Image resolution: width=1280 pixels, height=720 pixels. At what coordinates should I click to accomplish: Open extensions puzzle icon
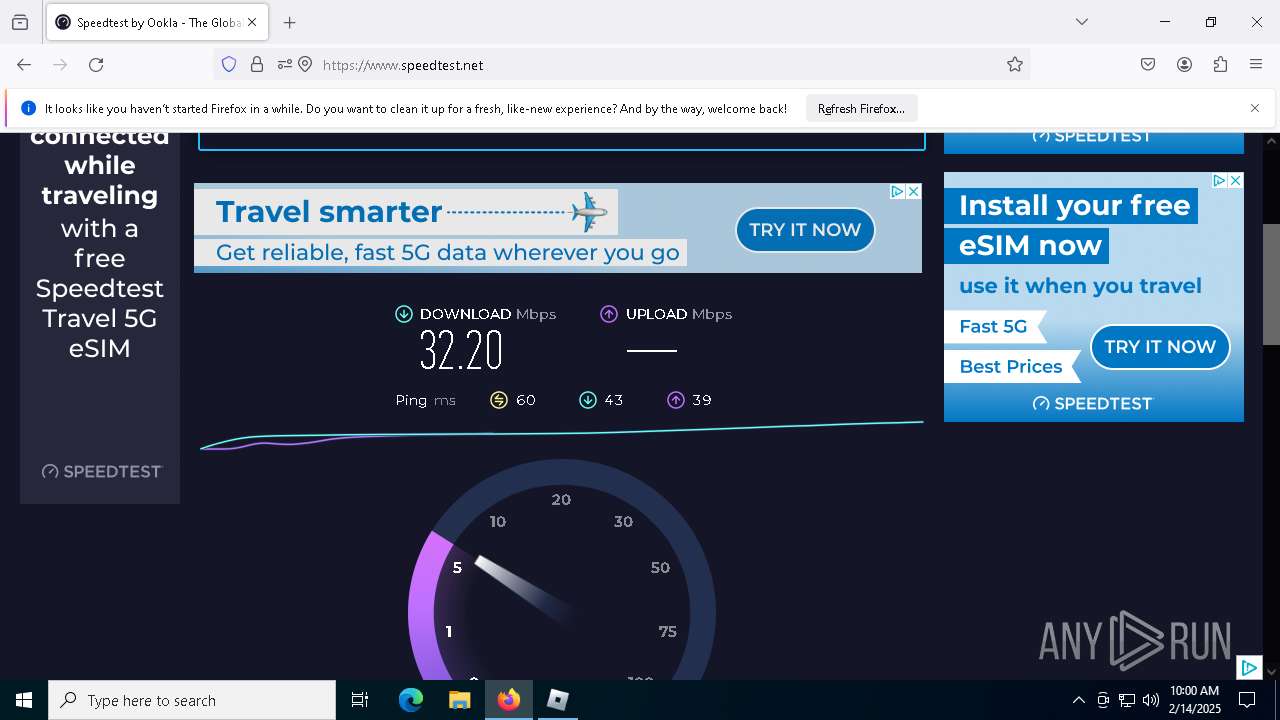(1220, 65)
